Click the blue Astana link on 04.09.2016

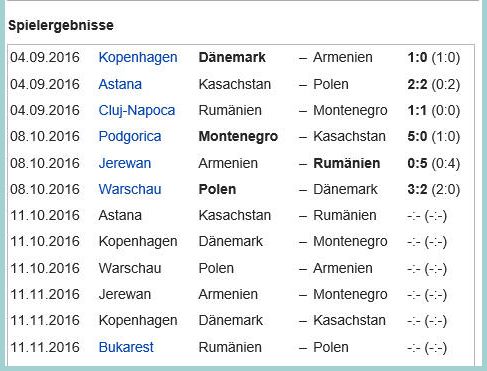click(x=120, y=84)
